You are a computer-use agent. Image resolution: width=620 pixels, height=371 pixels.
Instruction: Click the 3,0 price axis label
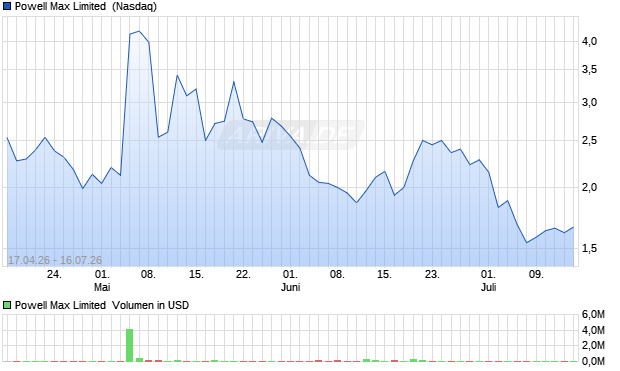(x=589, y=102)
